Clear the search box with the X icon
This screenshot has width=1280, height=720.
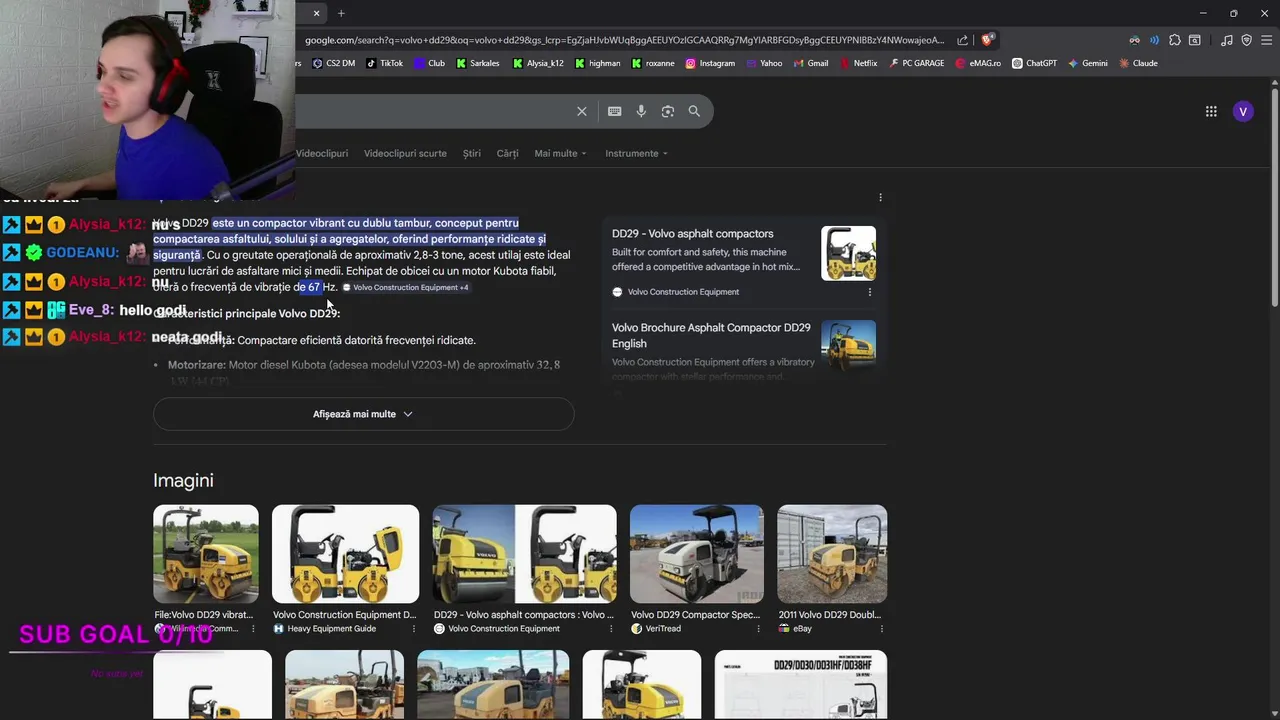pyautogui.click(x=582, y=111)
